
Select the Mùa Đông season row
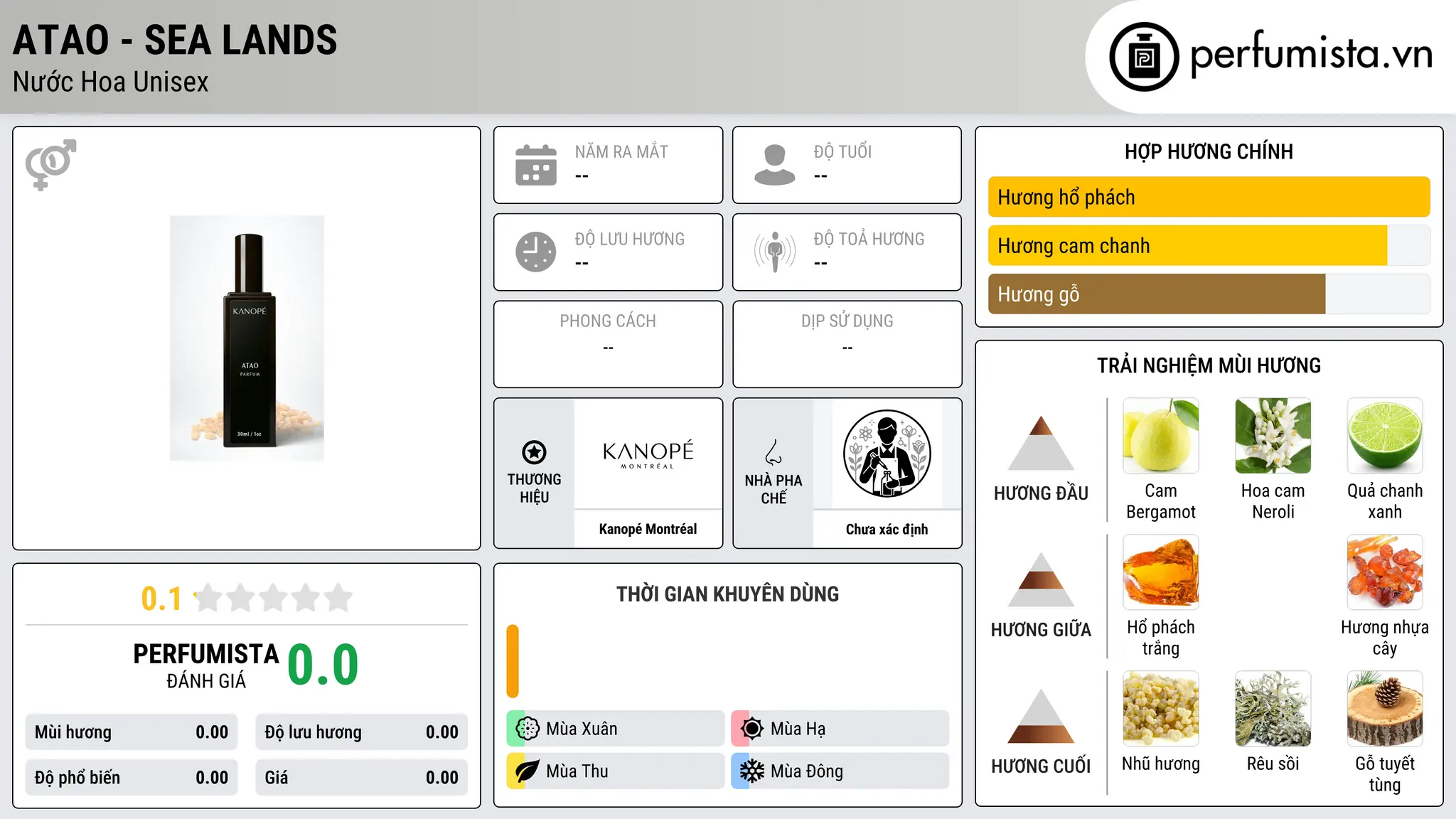tap(840, 771)
